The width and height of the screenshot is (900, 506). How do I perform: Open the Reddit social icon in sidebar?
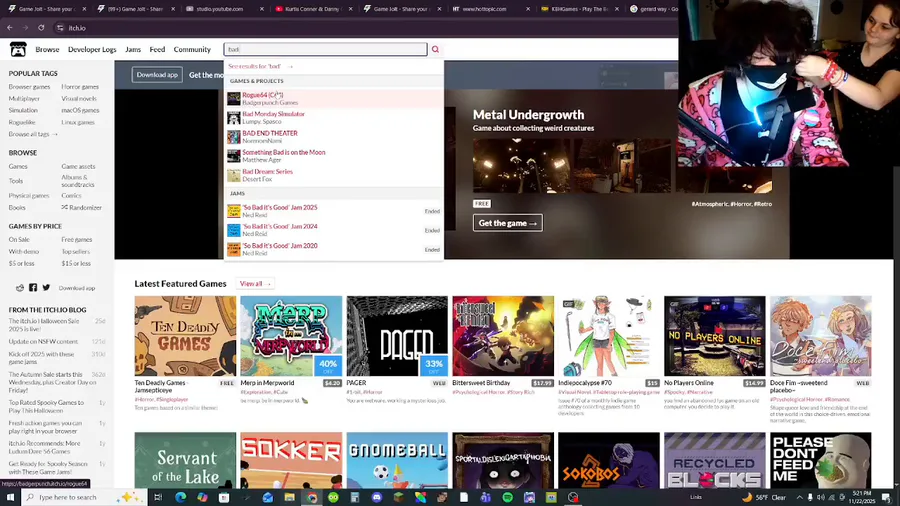click(x=20, y=288)
